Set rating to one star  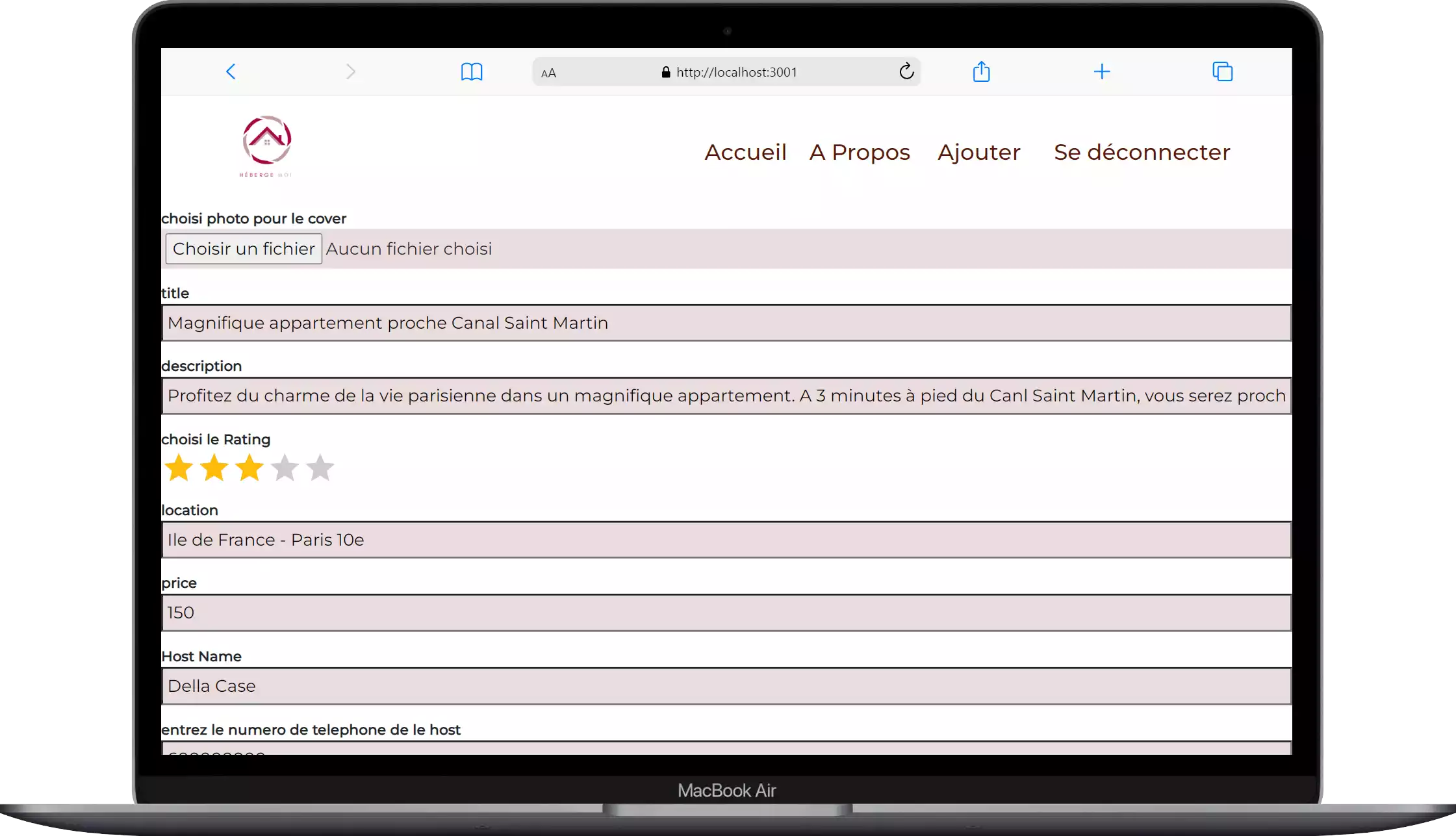(179, 468)
